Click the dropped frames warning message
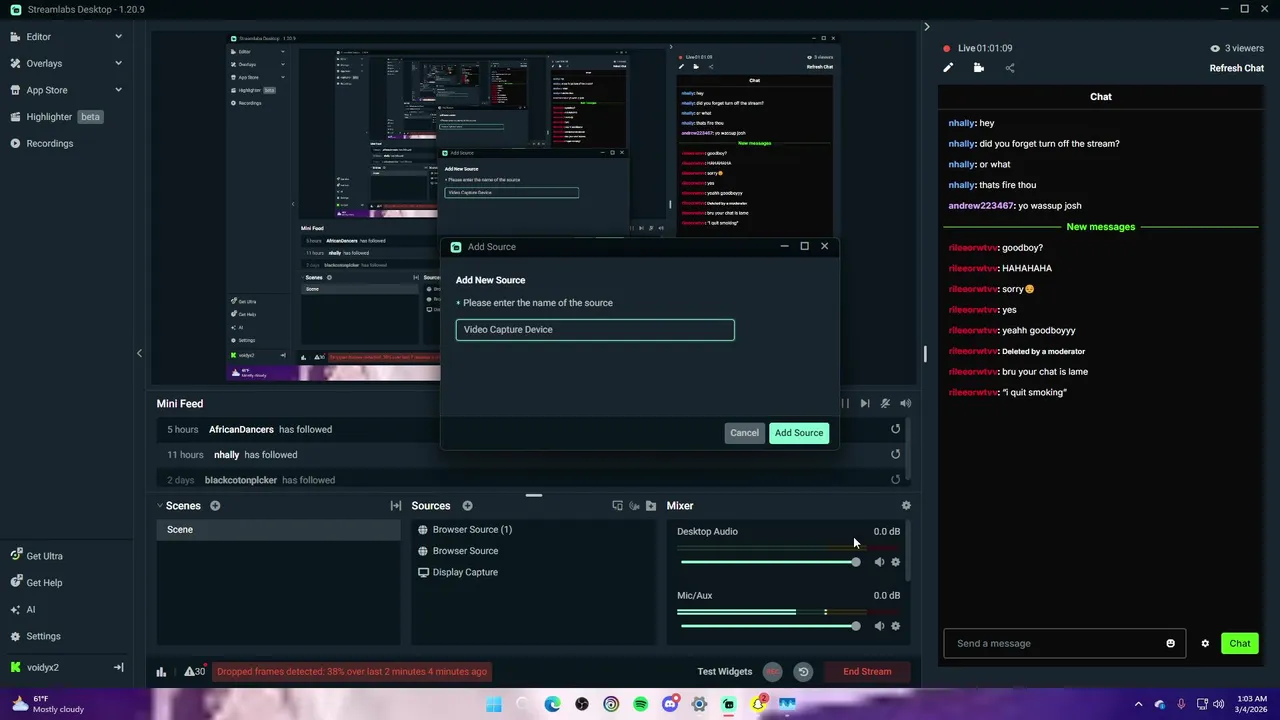 click(352, 672)
